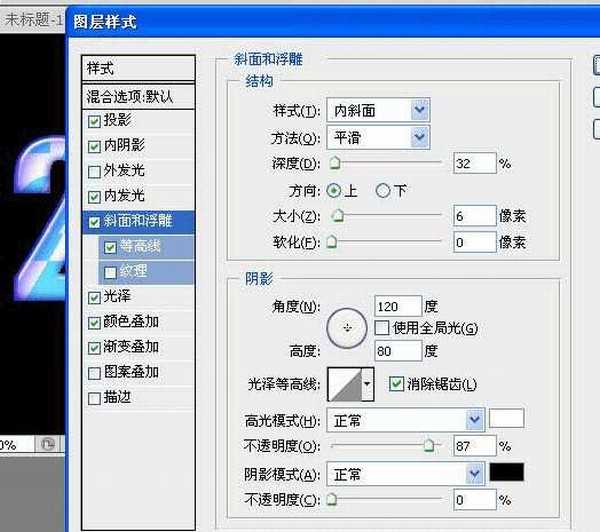Click the 光泽等高线 contour thumbnail
Image resolution: width=600 pixels, height=532 pixels.
coord(345,384)
